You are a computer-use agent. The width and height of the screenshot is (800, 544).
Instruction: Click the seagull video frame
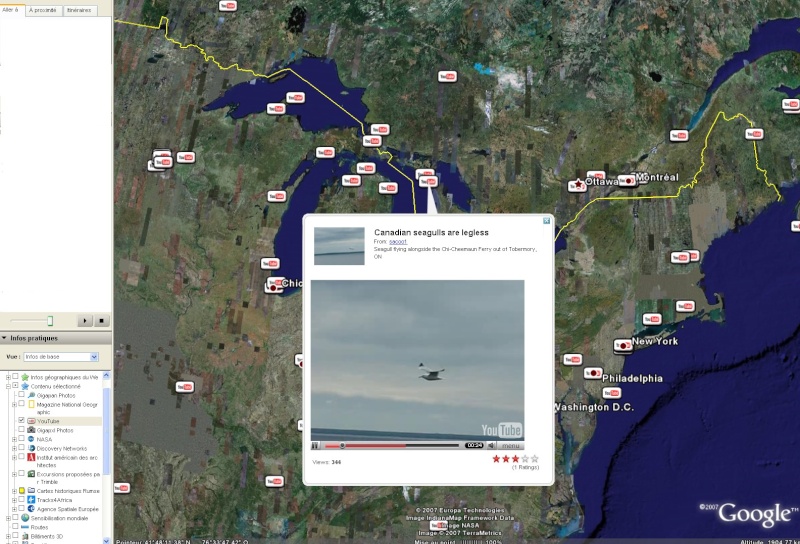tap(417, 360)
